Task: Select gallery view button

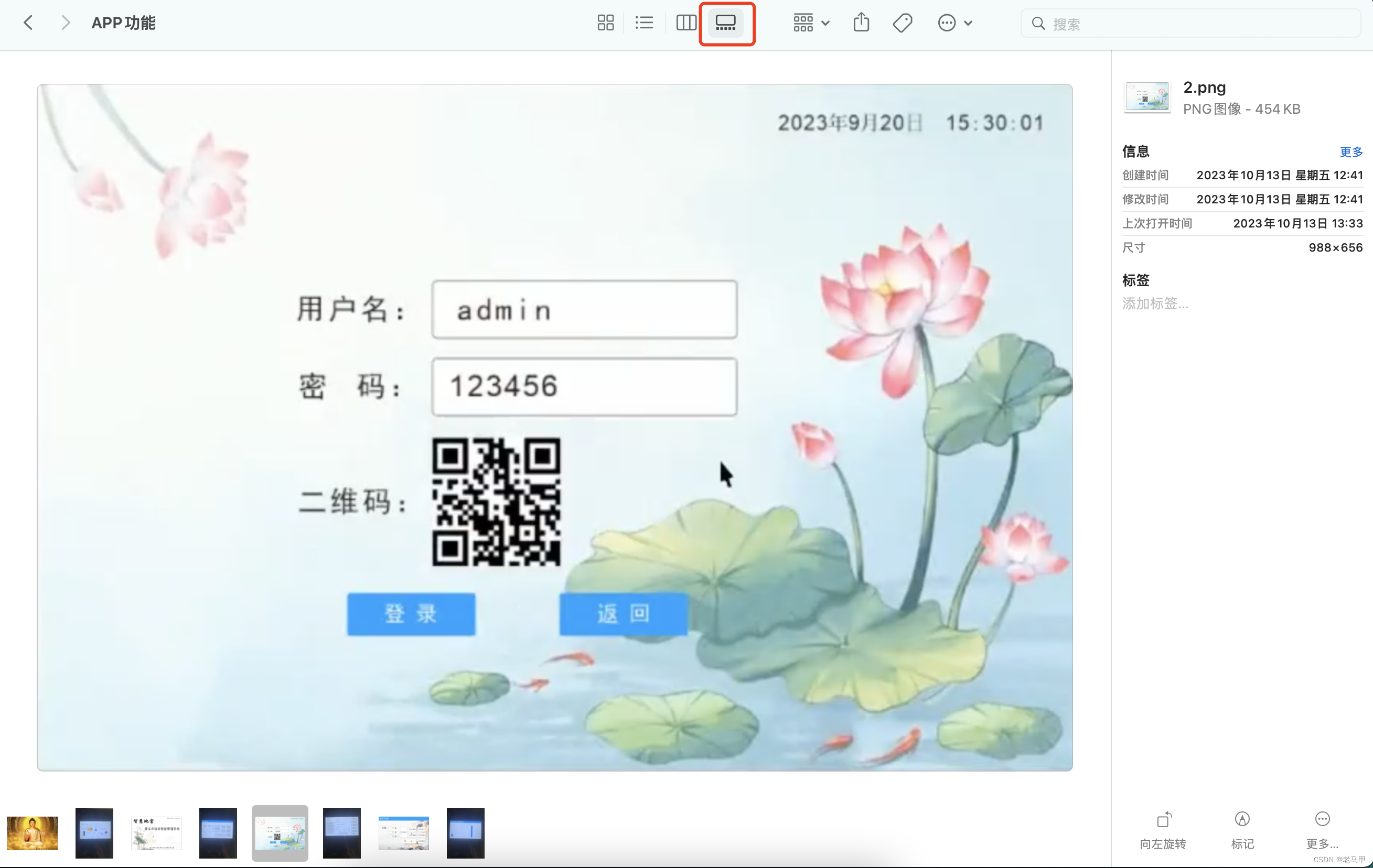Action: click(x=725, y=23)
